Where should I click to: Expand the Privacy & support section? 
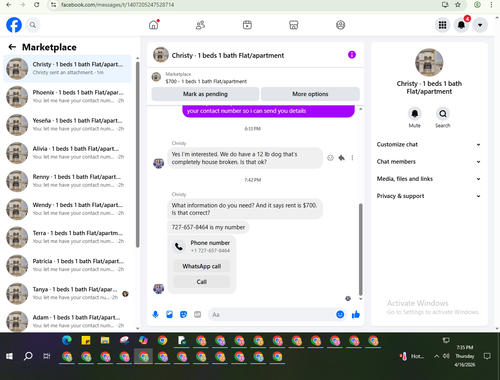[x=429, y=196]
